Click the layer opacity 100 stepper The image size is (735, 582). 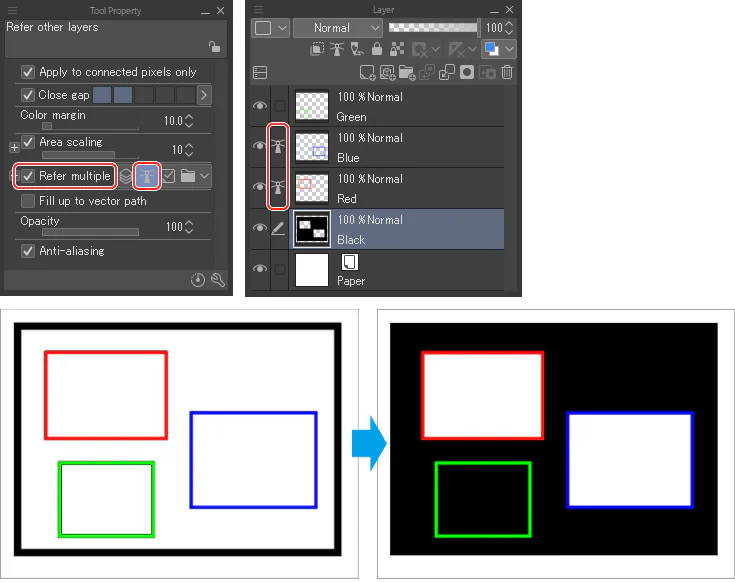click(510, 28)
